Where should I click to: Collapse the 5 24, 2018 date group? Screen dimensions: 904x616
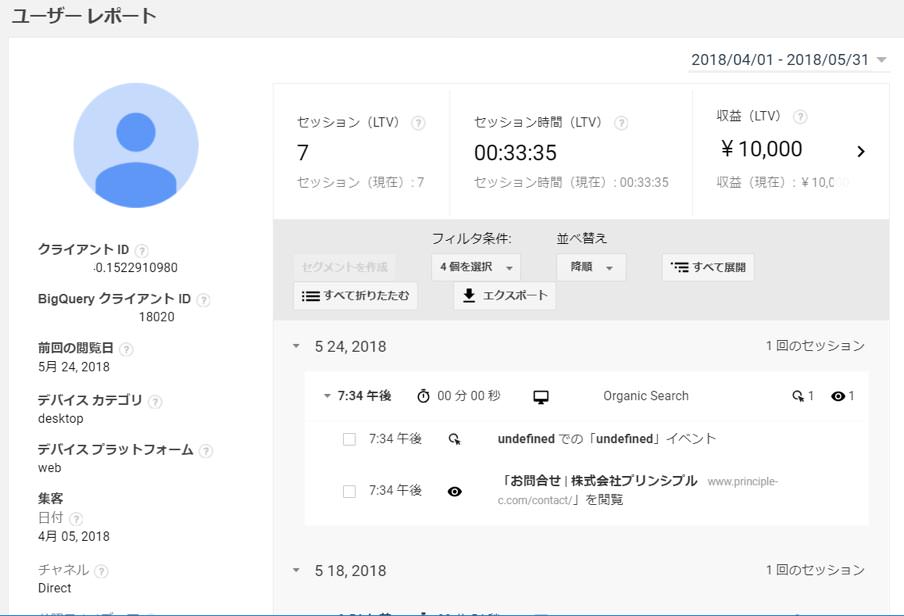pyautogui.click(x=296, y=347)
